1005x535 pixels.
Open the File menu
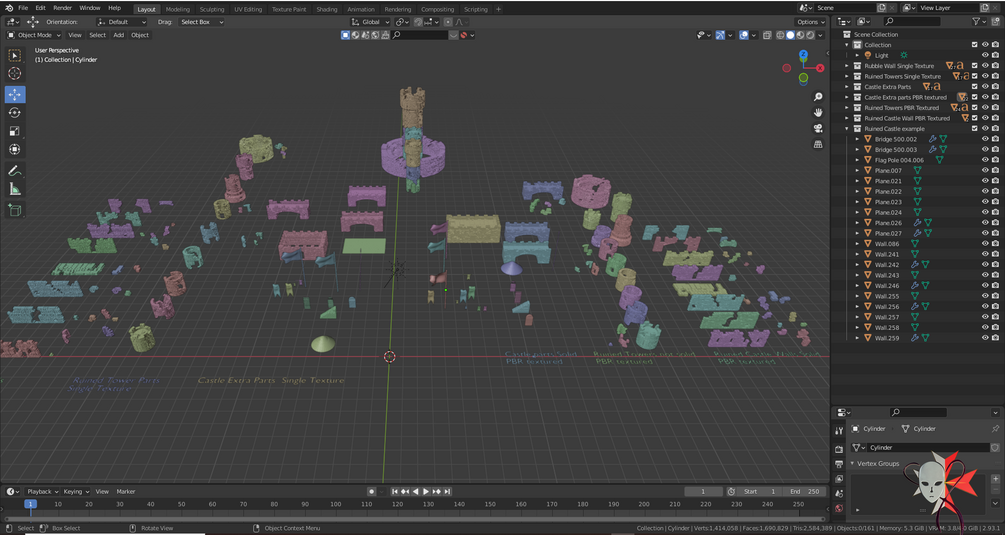tap(23, 8)
